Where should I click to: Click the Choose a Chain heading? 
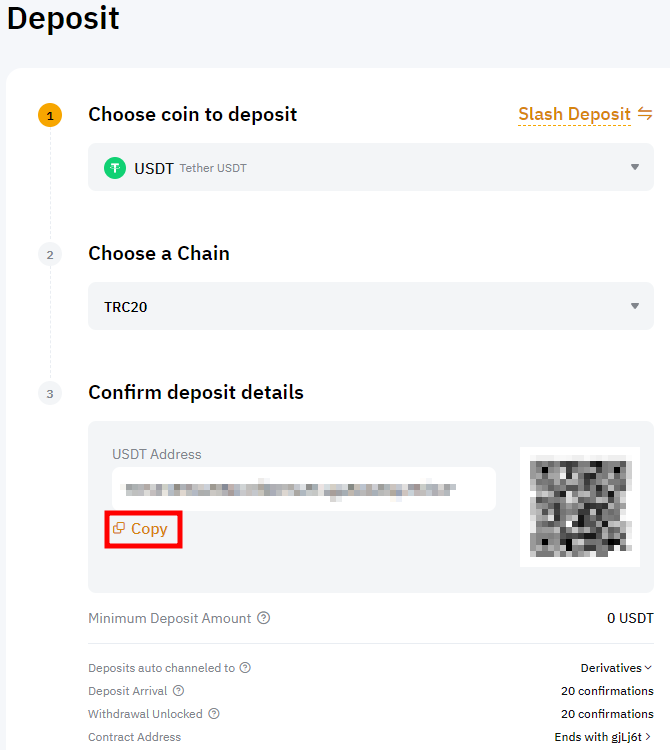159,254
